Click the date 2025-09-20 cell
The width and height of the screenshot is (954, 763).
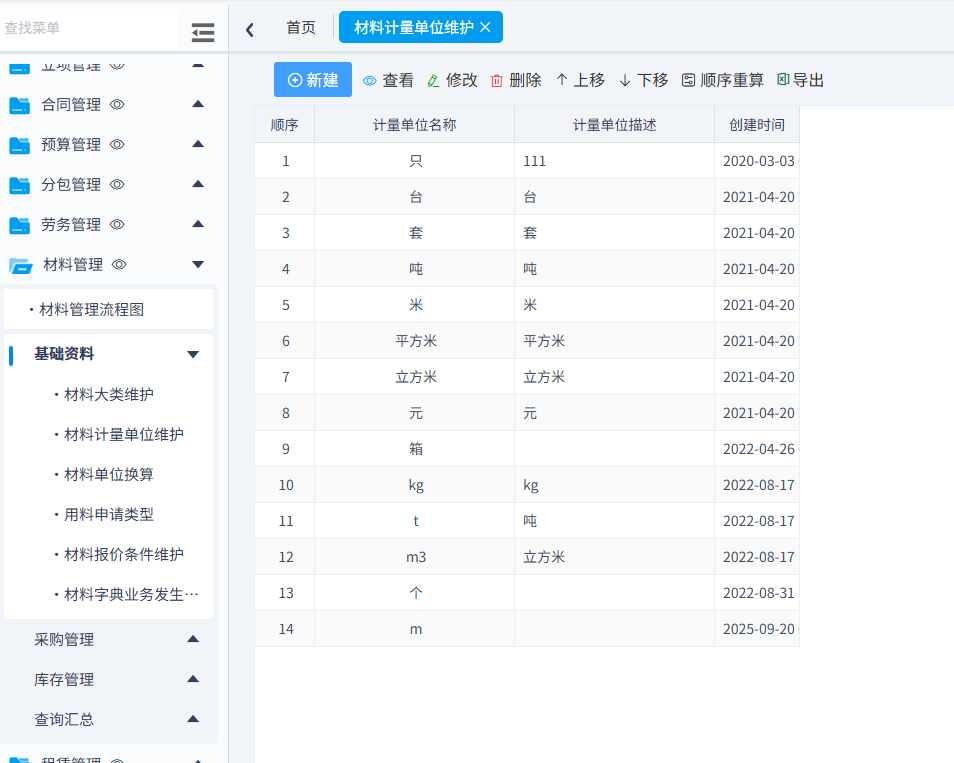pos(759,629)
